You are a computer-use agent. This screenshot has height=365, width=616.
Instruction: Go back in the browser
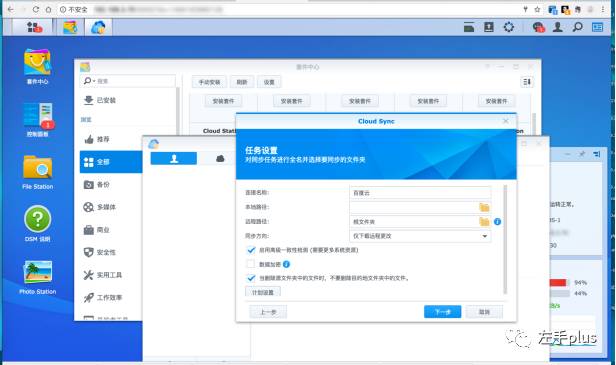click(11, 9)
